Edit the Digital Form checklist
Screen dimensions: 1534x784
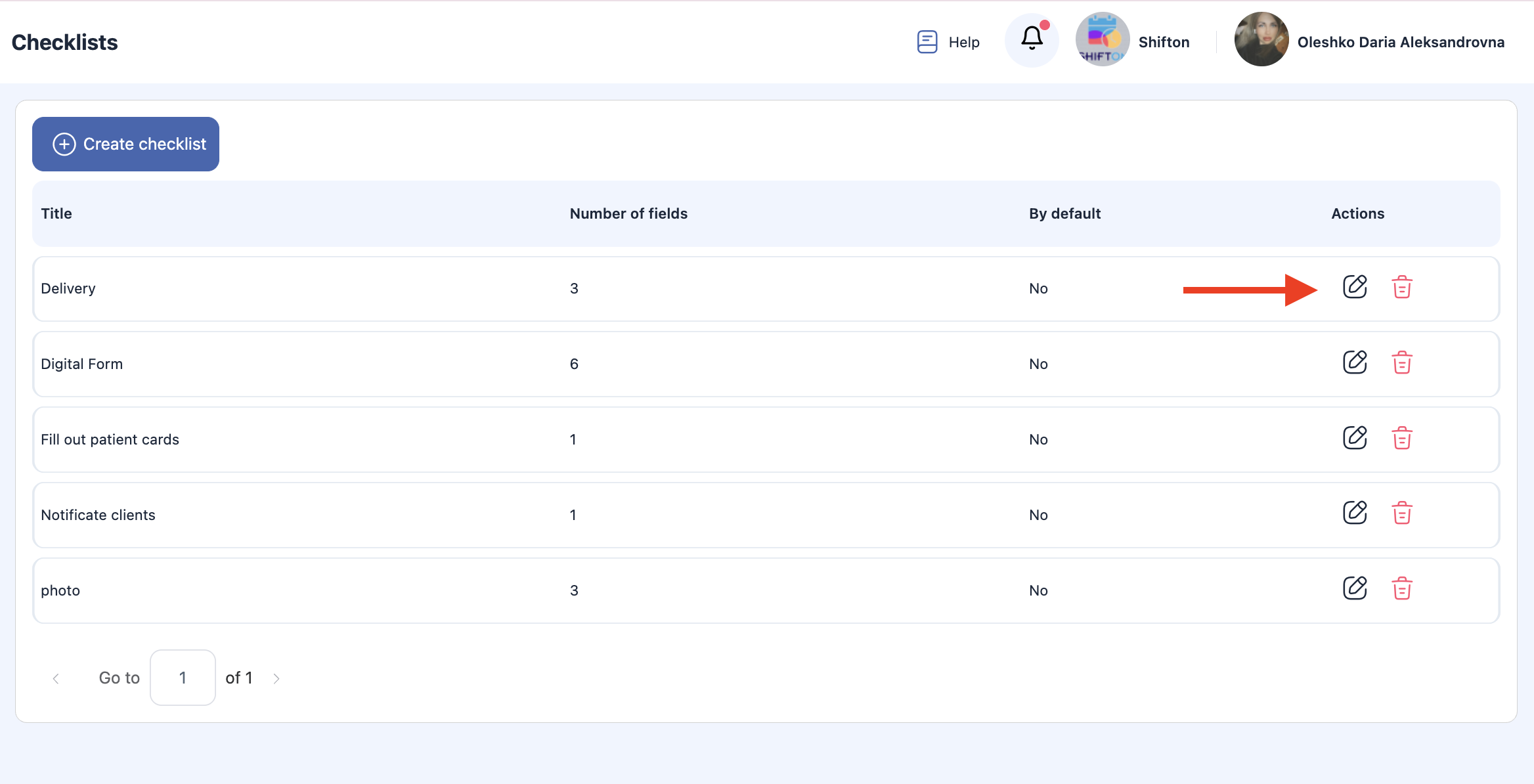point(1355,362)
